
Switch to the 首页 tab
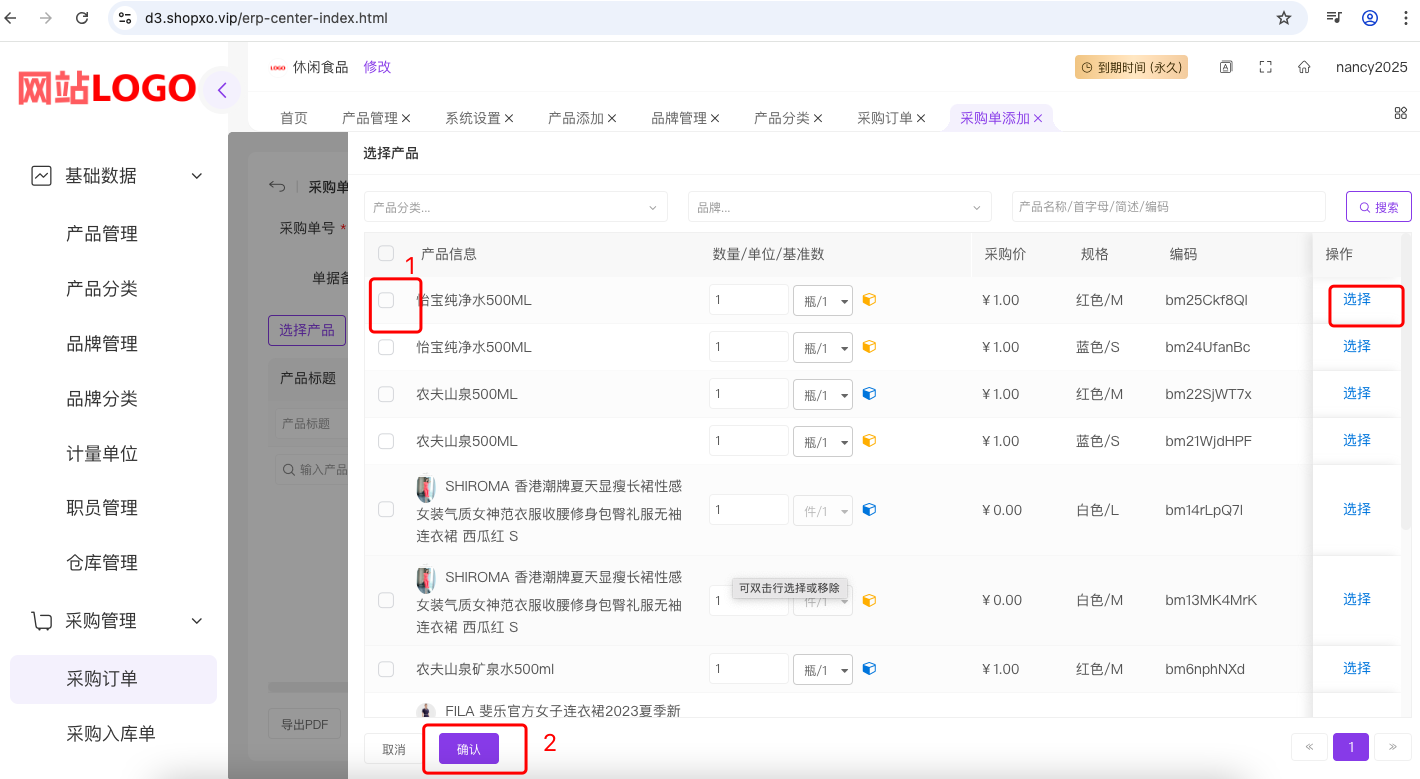(294, 118)
